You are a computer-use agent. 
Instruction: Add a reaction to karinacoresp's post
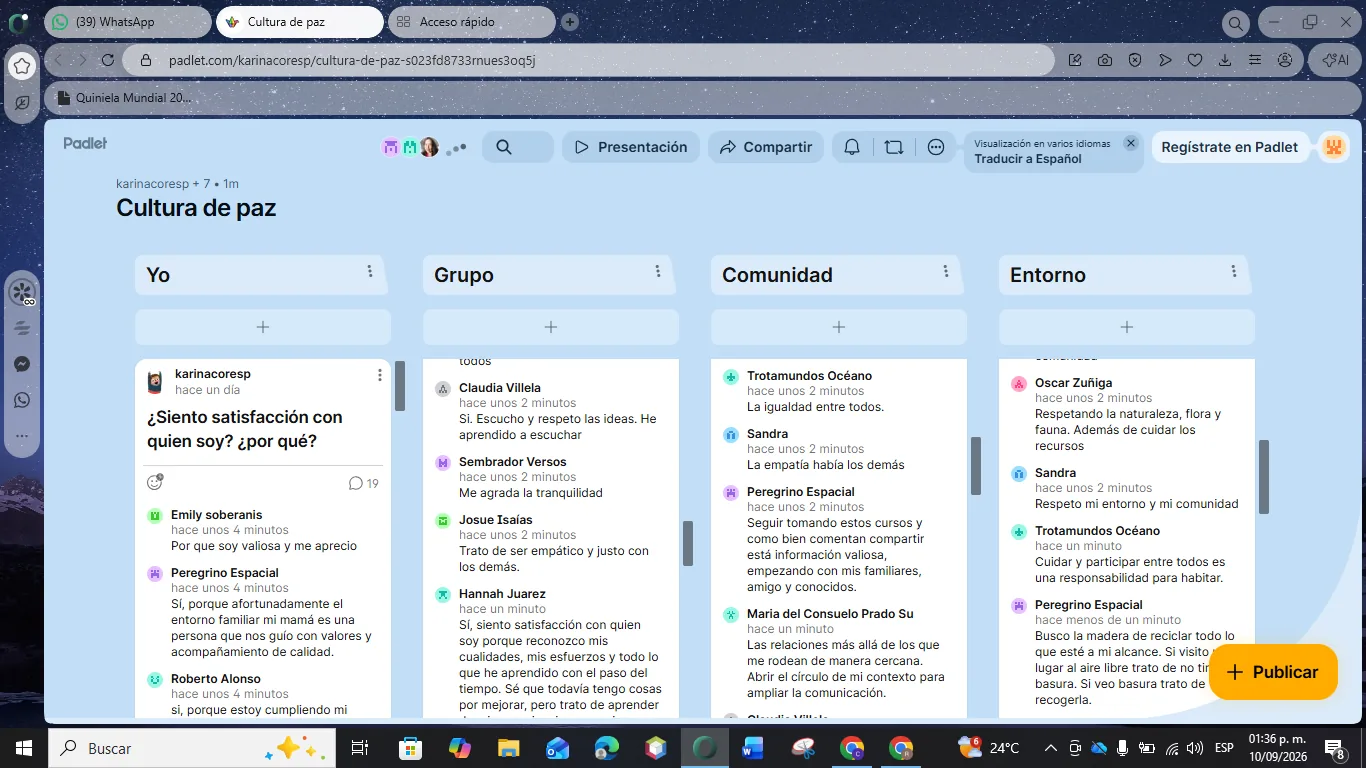155,482
